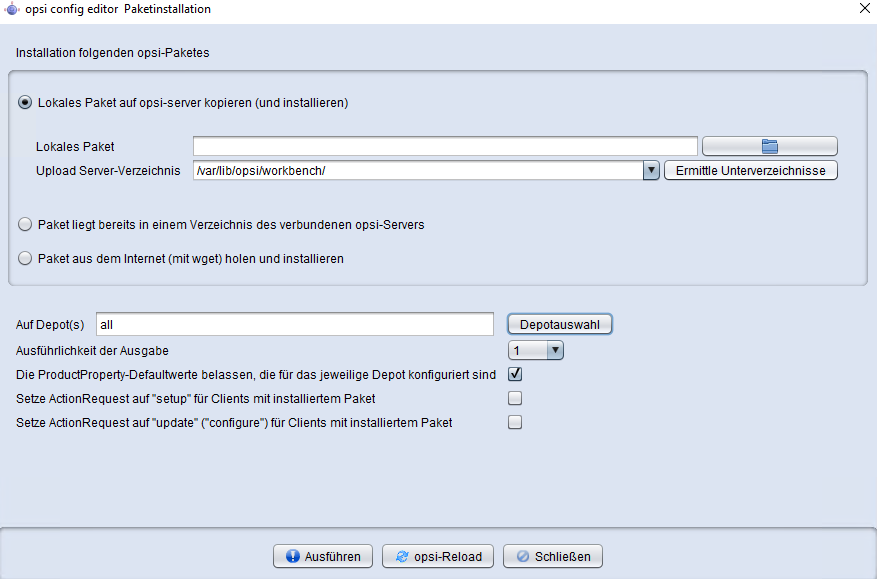
Task: Close the Paketinstallation window
Action: tap(865, 8)
